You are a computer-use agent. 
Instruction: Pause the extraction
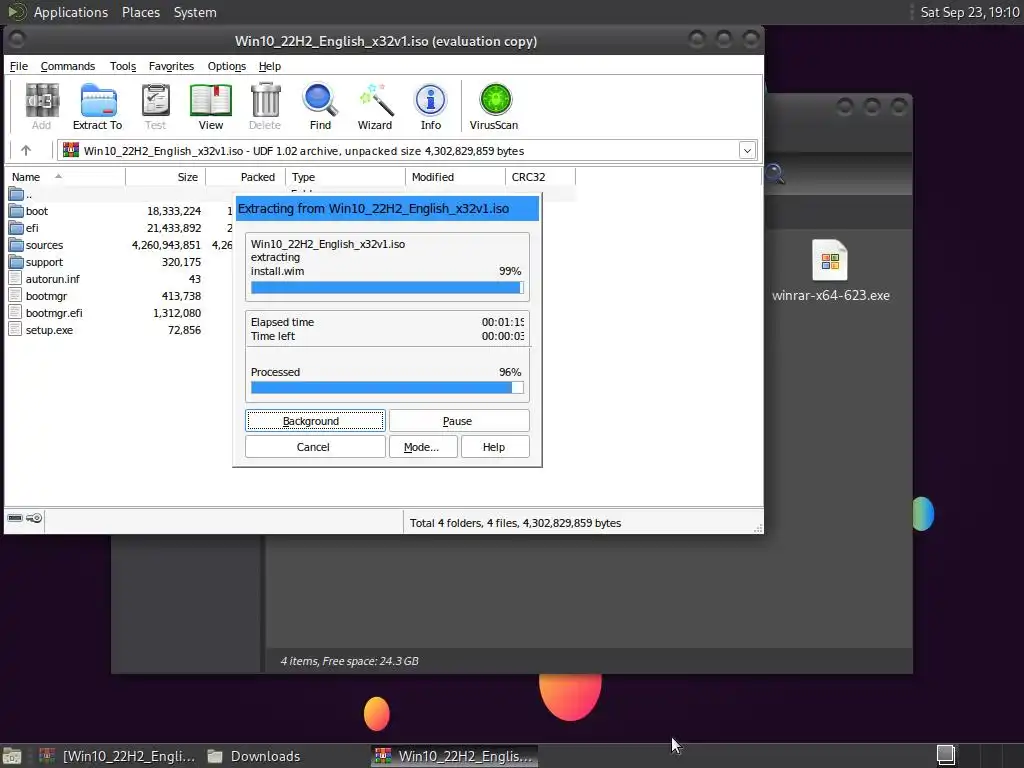coord(459,421)
